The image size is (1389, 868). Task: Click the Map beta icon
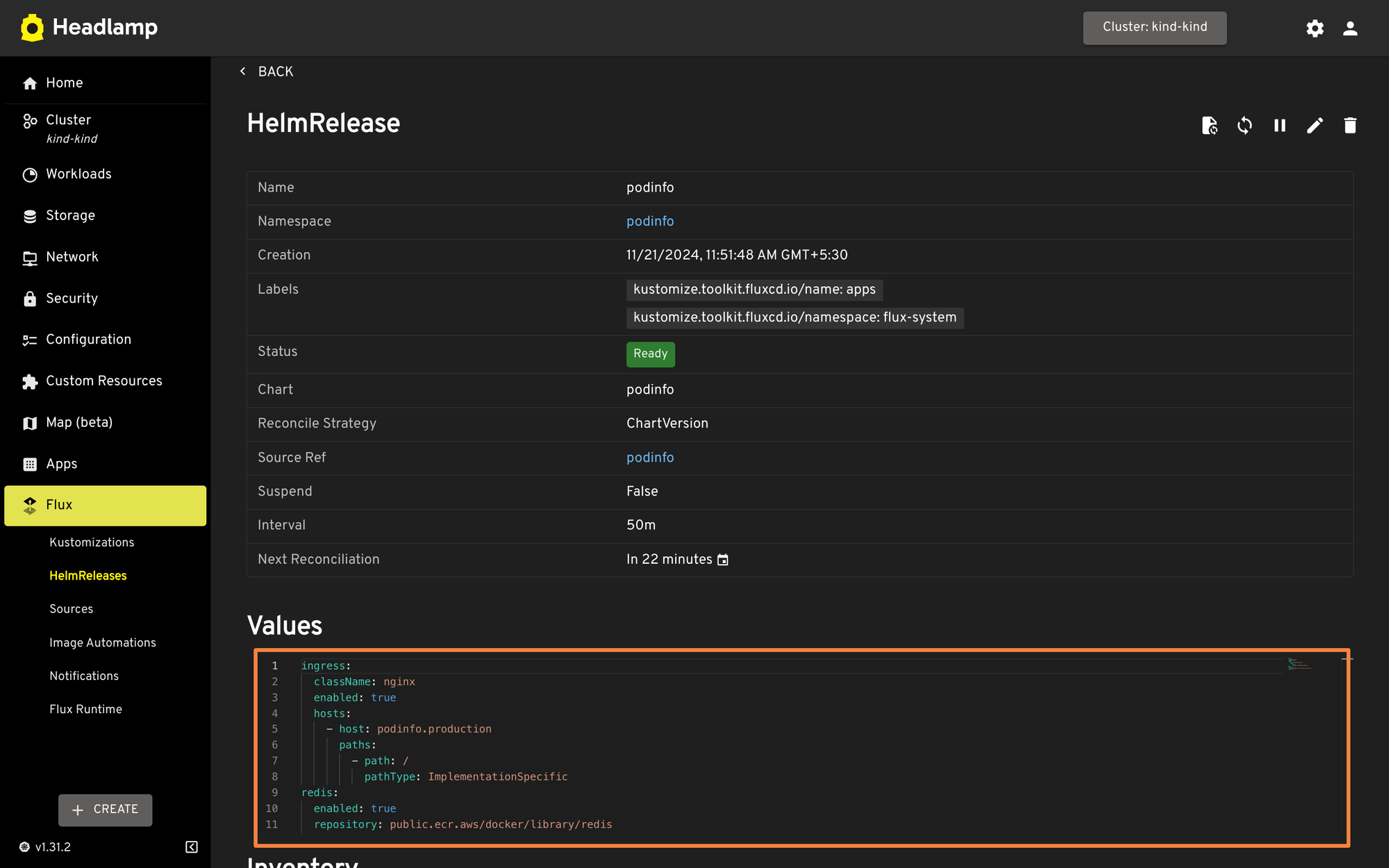pyautogui.click(x=30, y=423)
